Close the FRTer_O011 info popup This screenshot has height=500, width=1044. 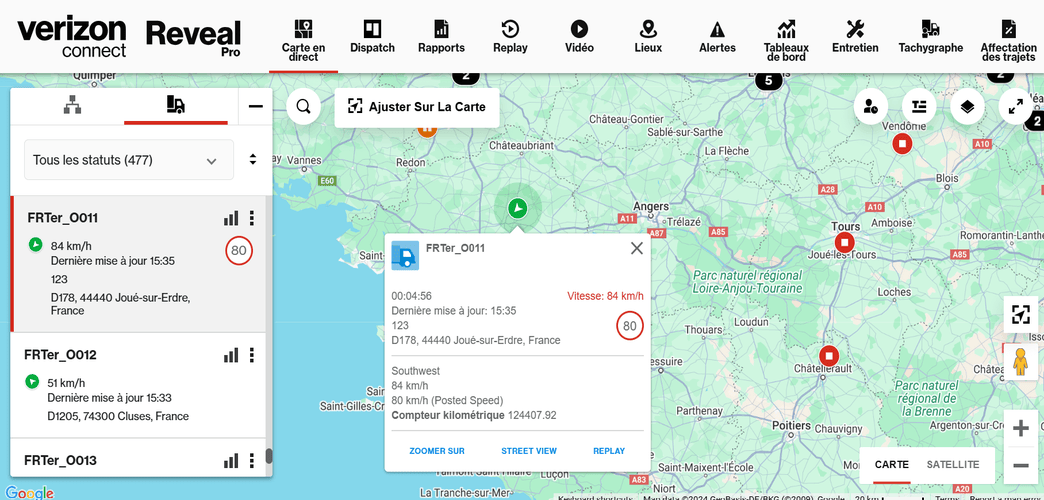(x=637, y=248)
